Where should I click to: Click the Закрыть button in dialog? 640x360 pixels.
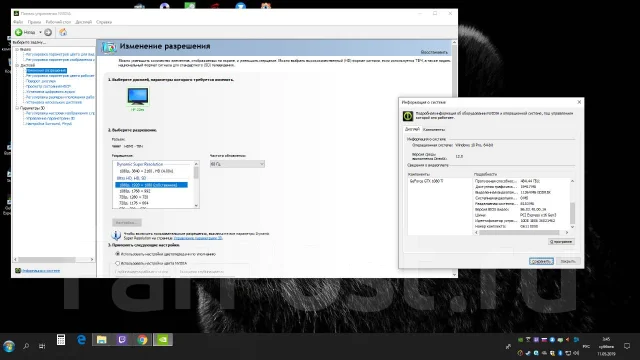tap(568, 261)
